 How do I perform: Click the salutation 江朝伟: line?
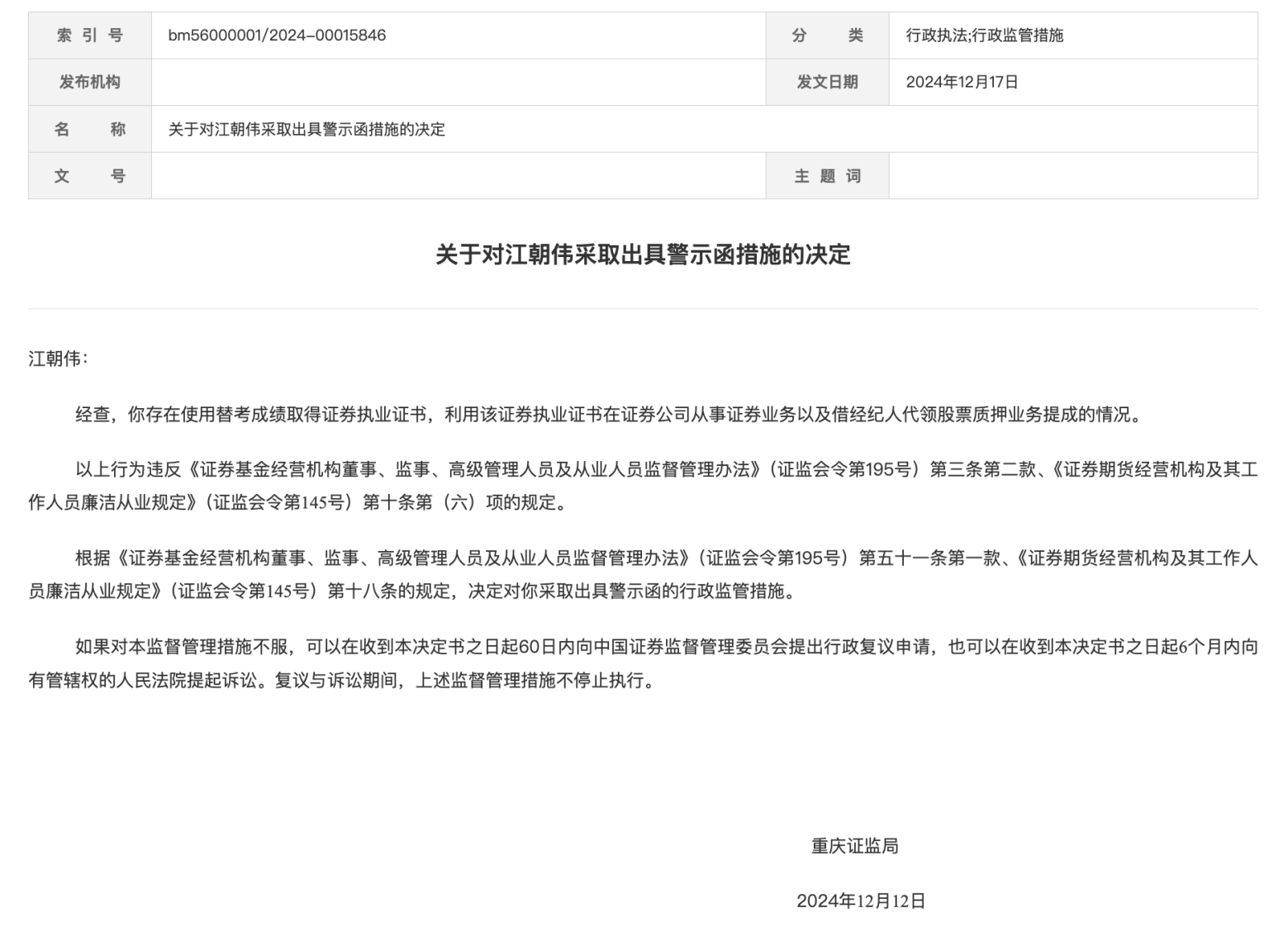(x=59, y=359)
